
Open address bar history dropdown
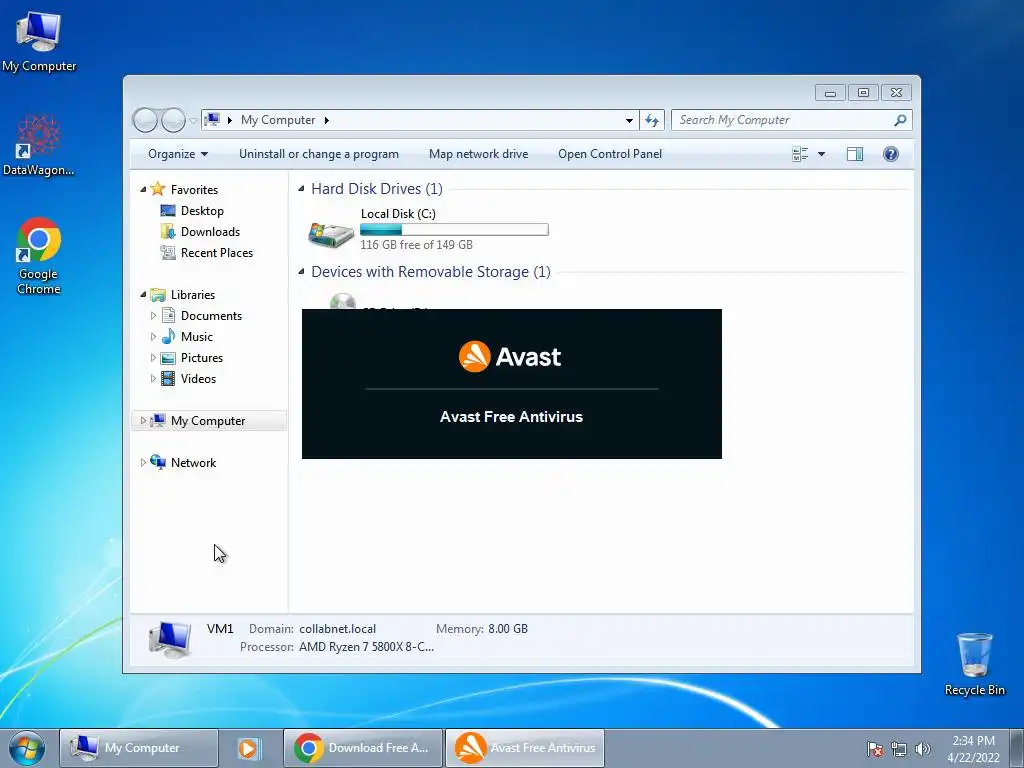coord(629,120)
